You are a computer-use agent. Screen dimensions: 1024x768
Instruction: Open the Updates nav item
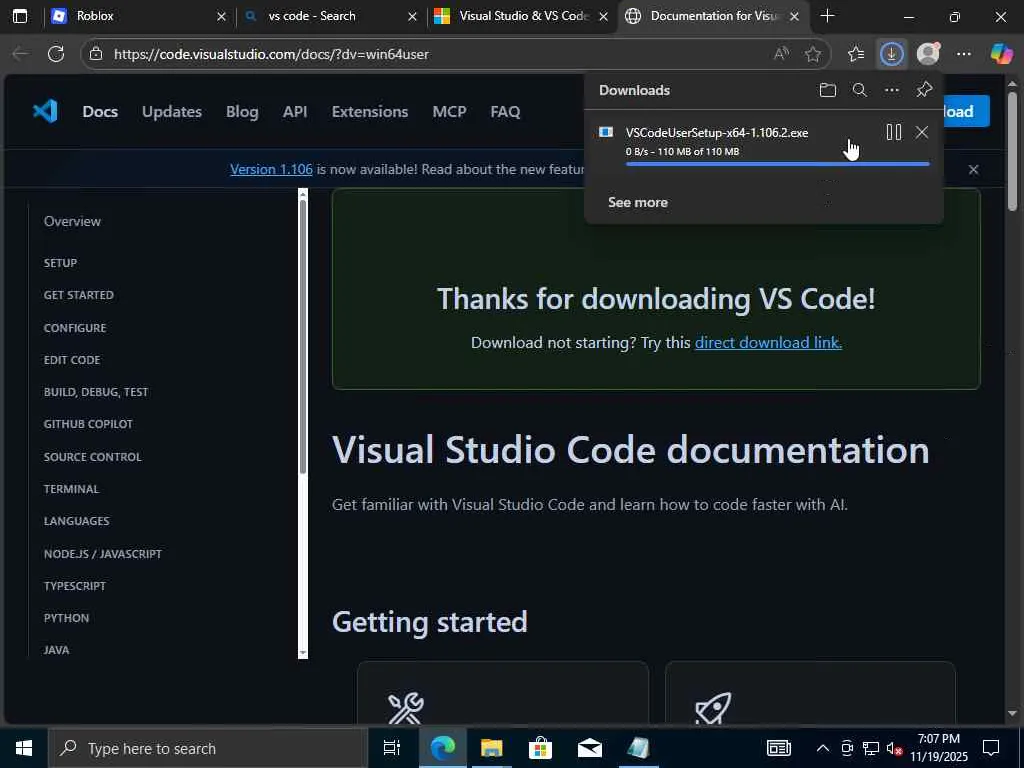[172, 112]
